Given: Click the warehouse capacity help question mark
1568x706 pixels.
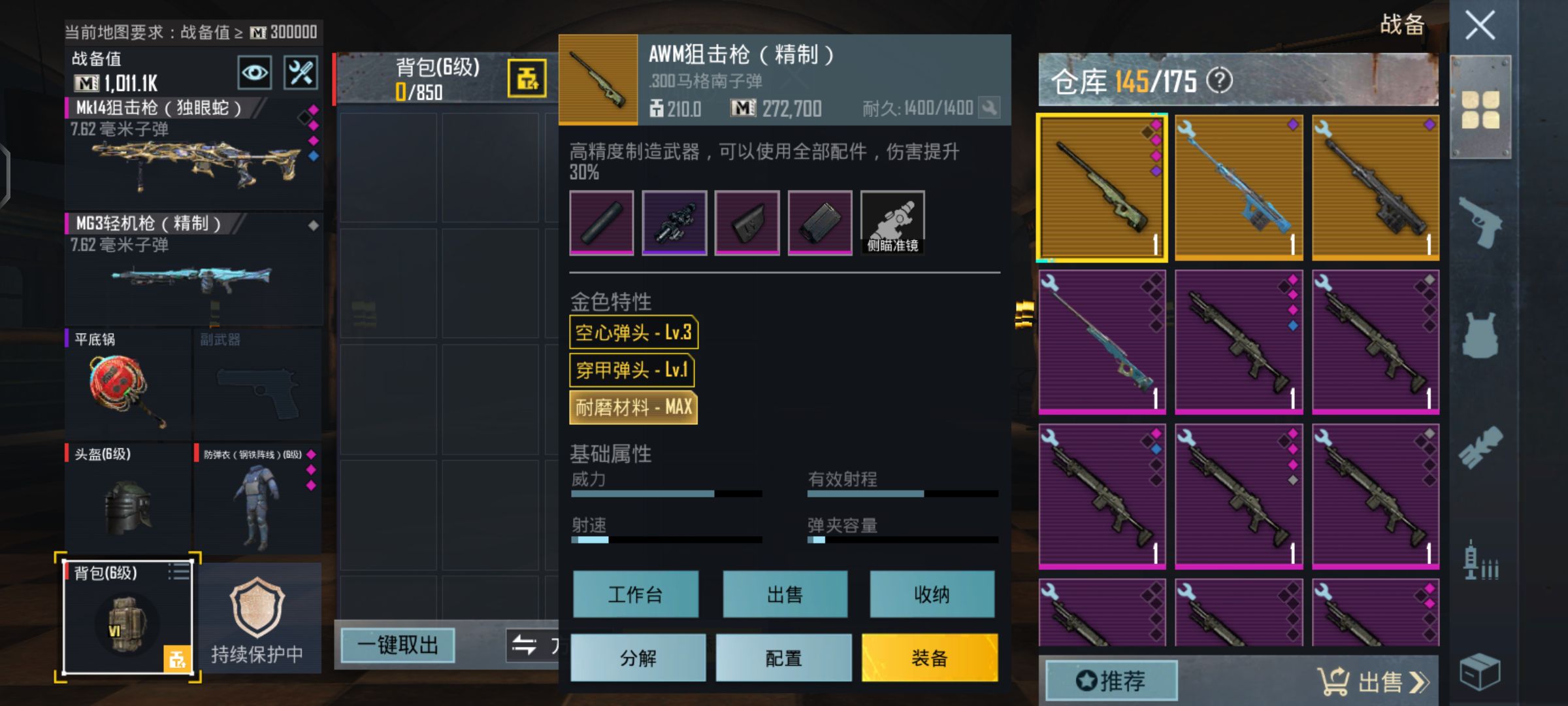Looking at the screenshot, I should pyautogui.click(x=1219, y=81).
